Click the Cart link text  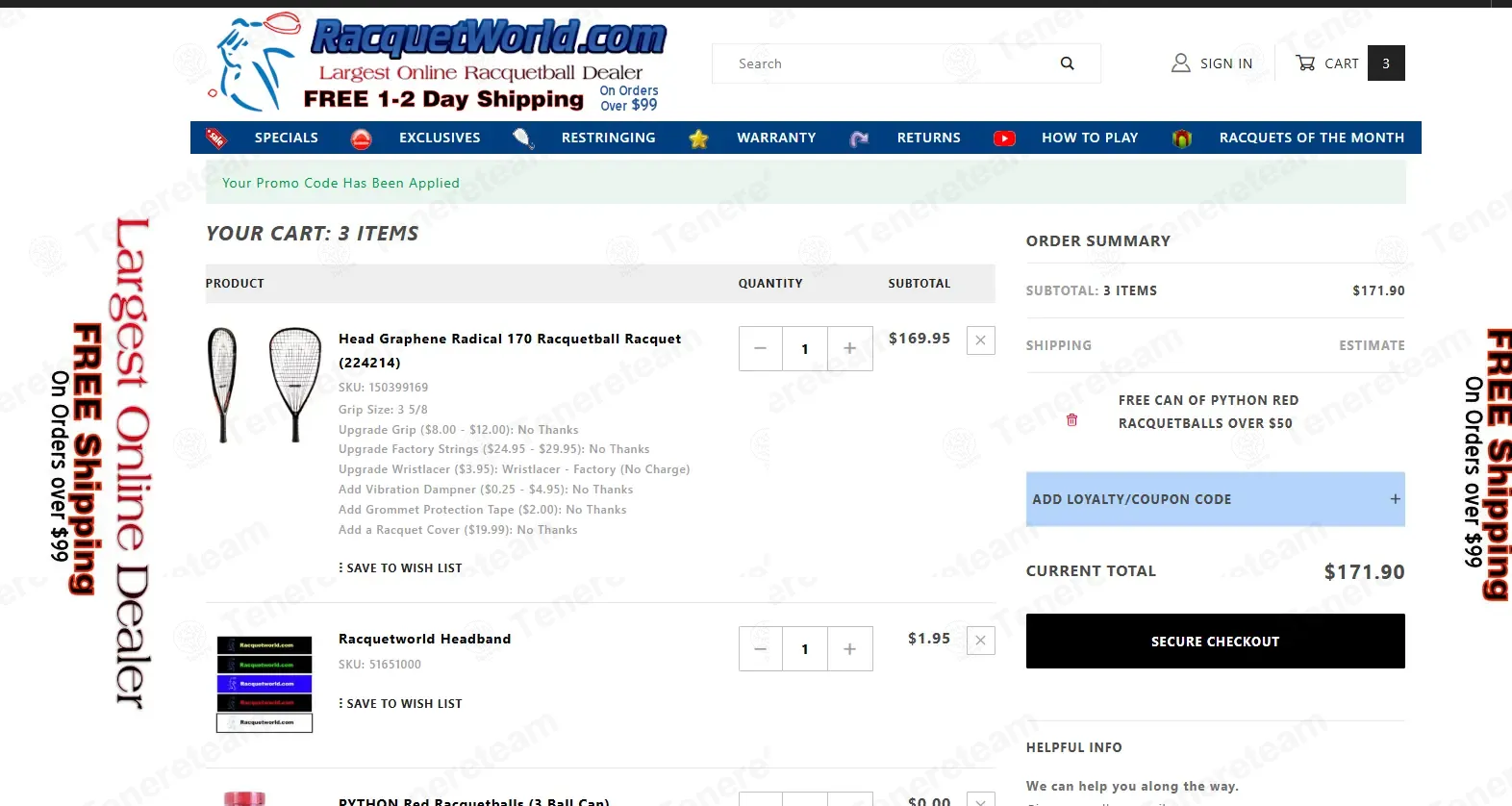pos(1341,63)
